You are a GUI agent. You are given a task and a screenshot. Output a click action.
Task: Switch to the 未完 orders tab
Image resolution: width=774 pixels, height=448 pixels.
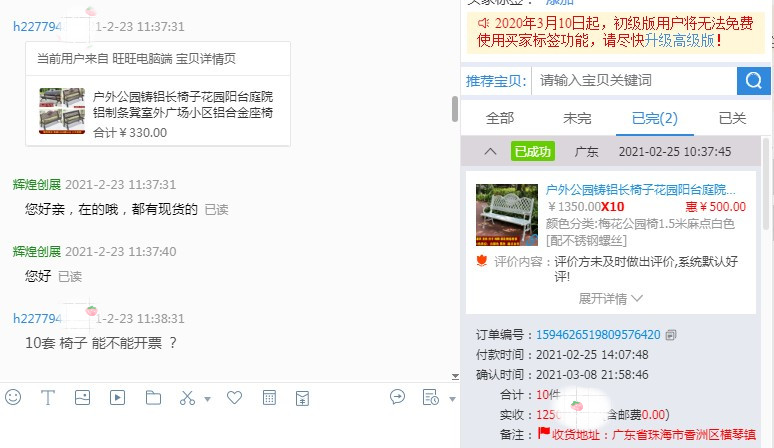point(577,118)
